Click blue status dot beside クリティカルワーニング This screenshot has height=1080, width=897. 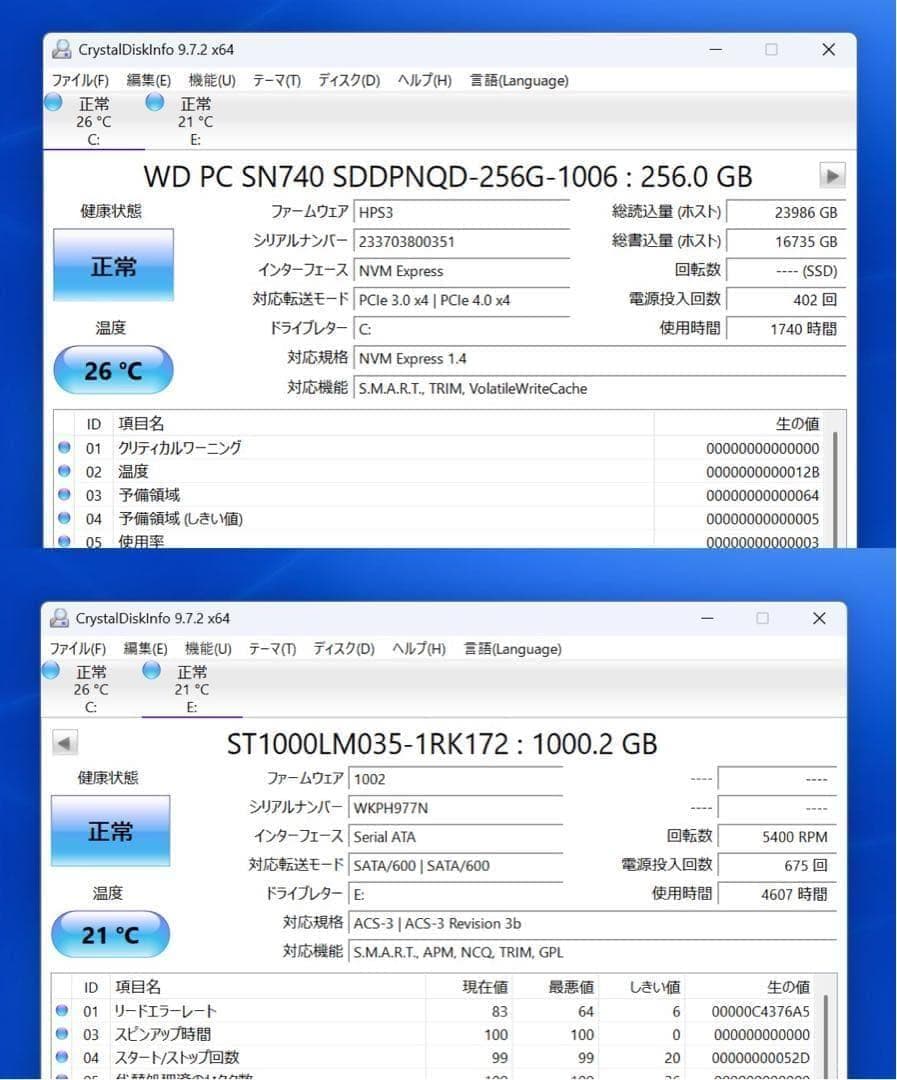(63, 447)
